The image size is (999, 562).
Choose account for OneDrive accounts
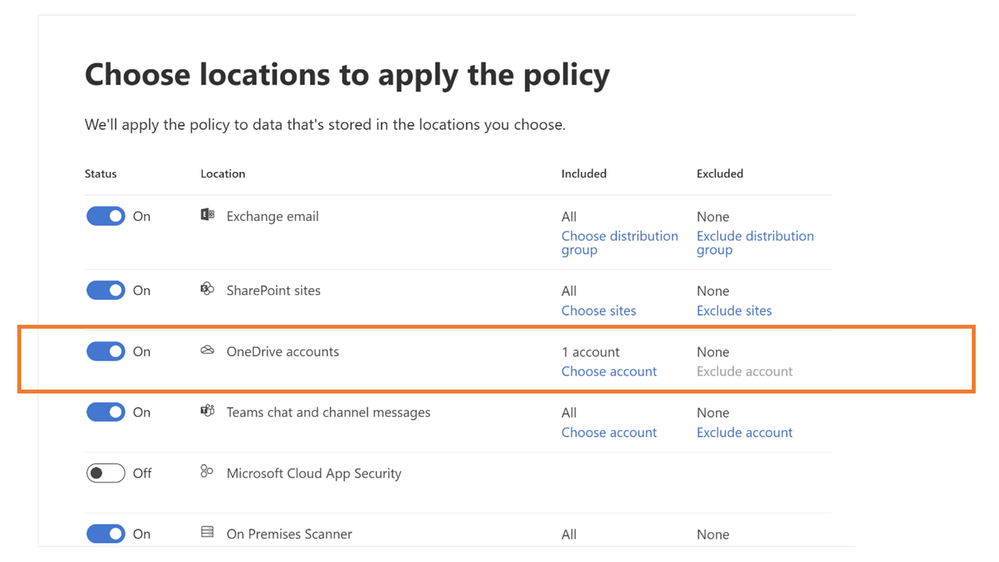click(x=609, y=371)
